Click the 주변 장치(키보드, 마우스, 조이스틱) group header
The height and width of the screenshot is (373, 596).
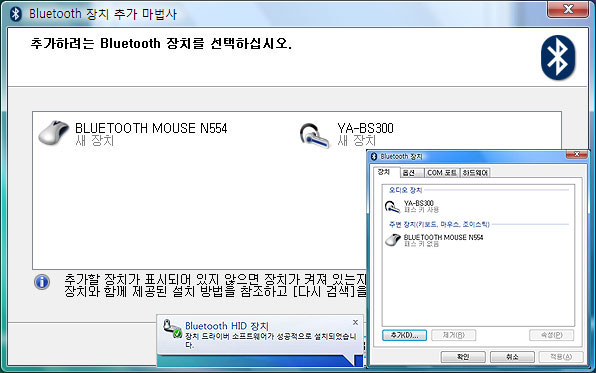439,224
